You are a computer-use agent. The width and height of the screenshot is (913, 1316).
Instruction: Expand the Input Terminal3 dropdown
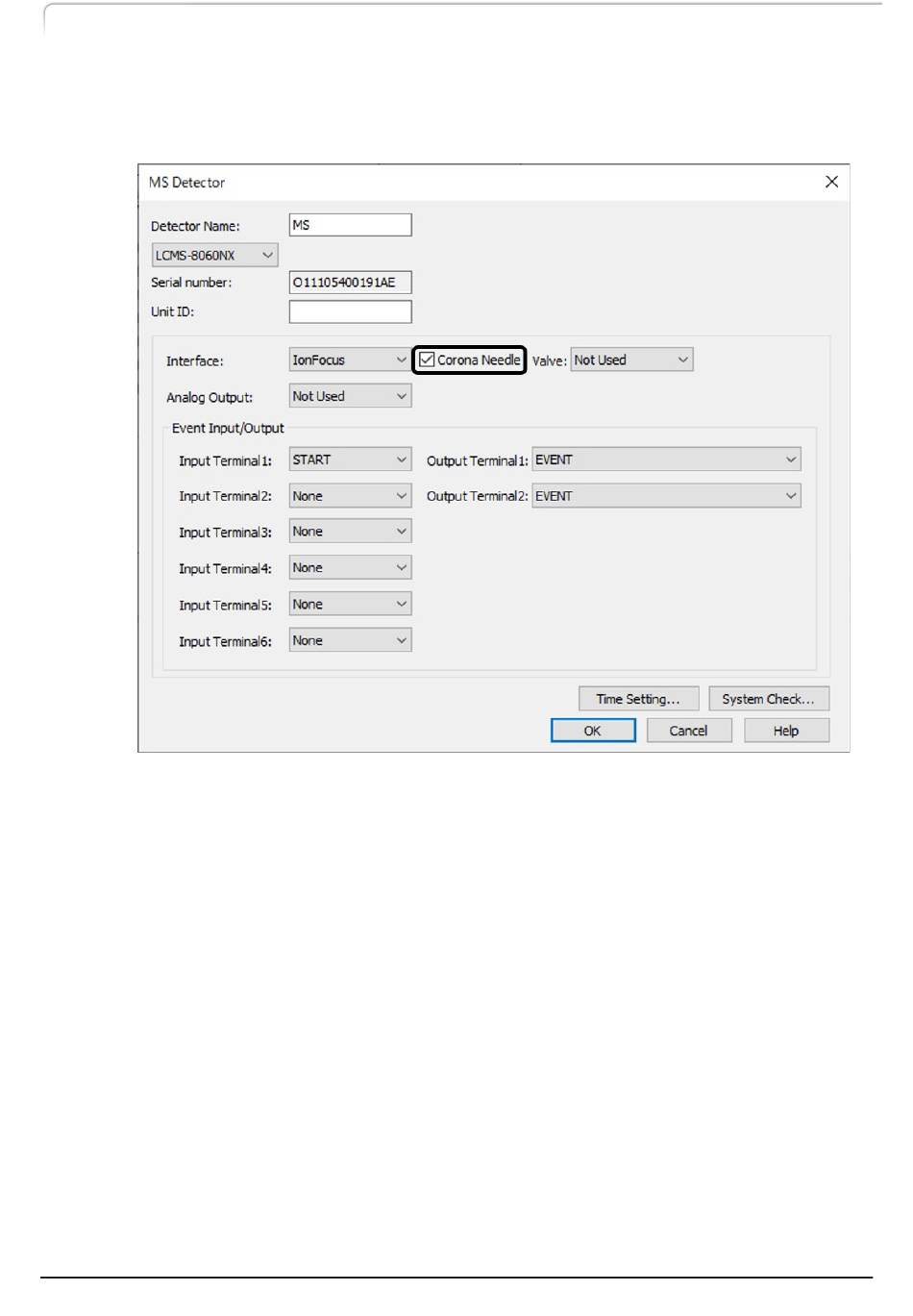[x=351, y=532]
